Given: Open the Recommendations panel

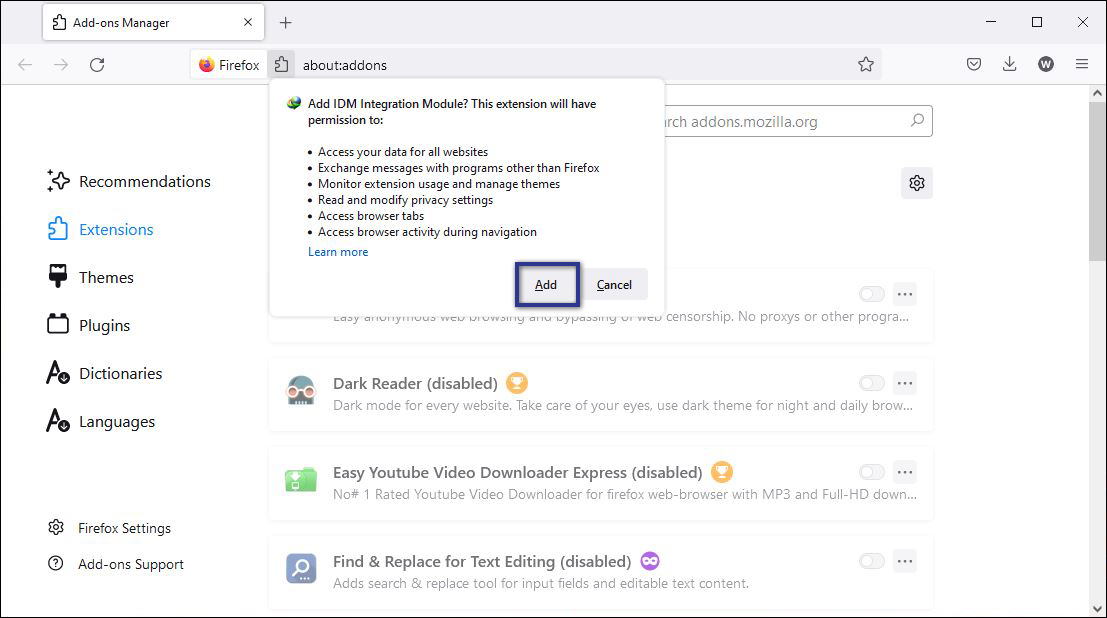Looking at the screenshot, I should [144, 181].
